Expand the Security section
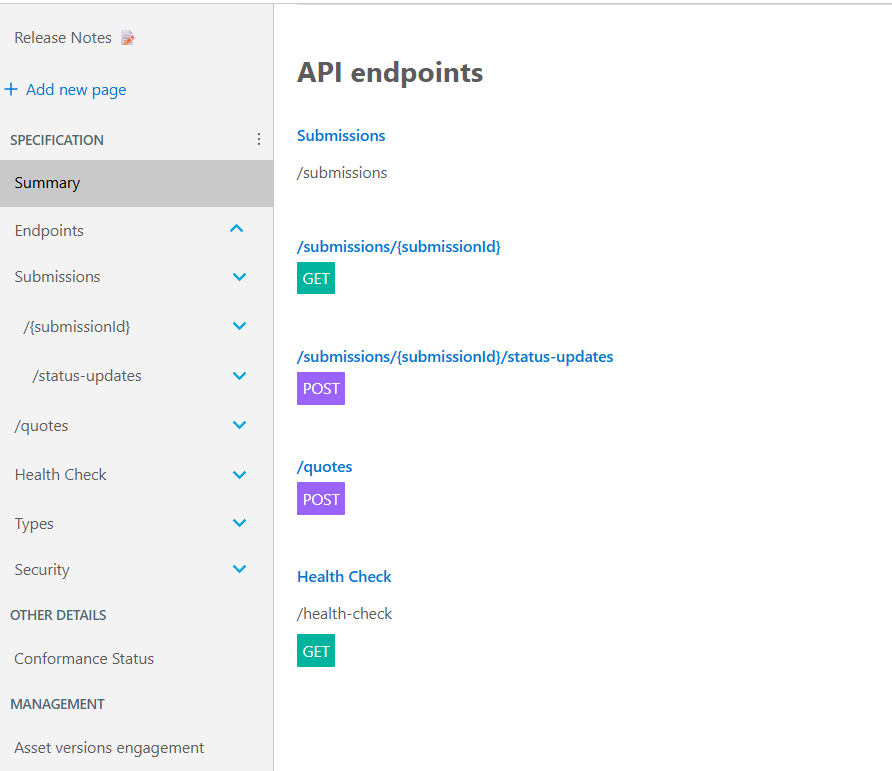This screenshot has height=771, width=892. tap(238, 568)
